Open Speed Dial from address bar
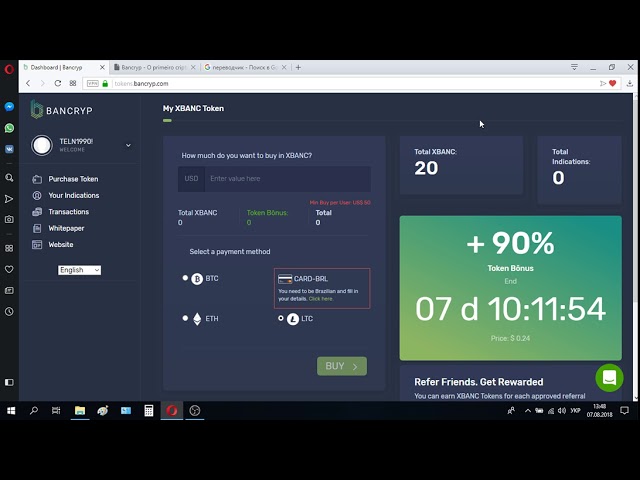The image size is (640, 480). (x=73, y=83)
